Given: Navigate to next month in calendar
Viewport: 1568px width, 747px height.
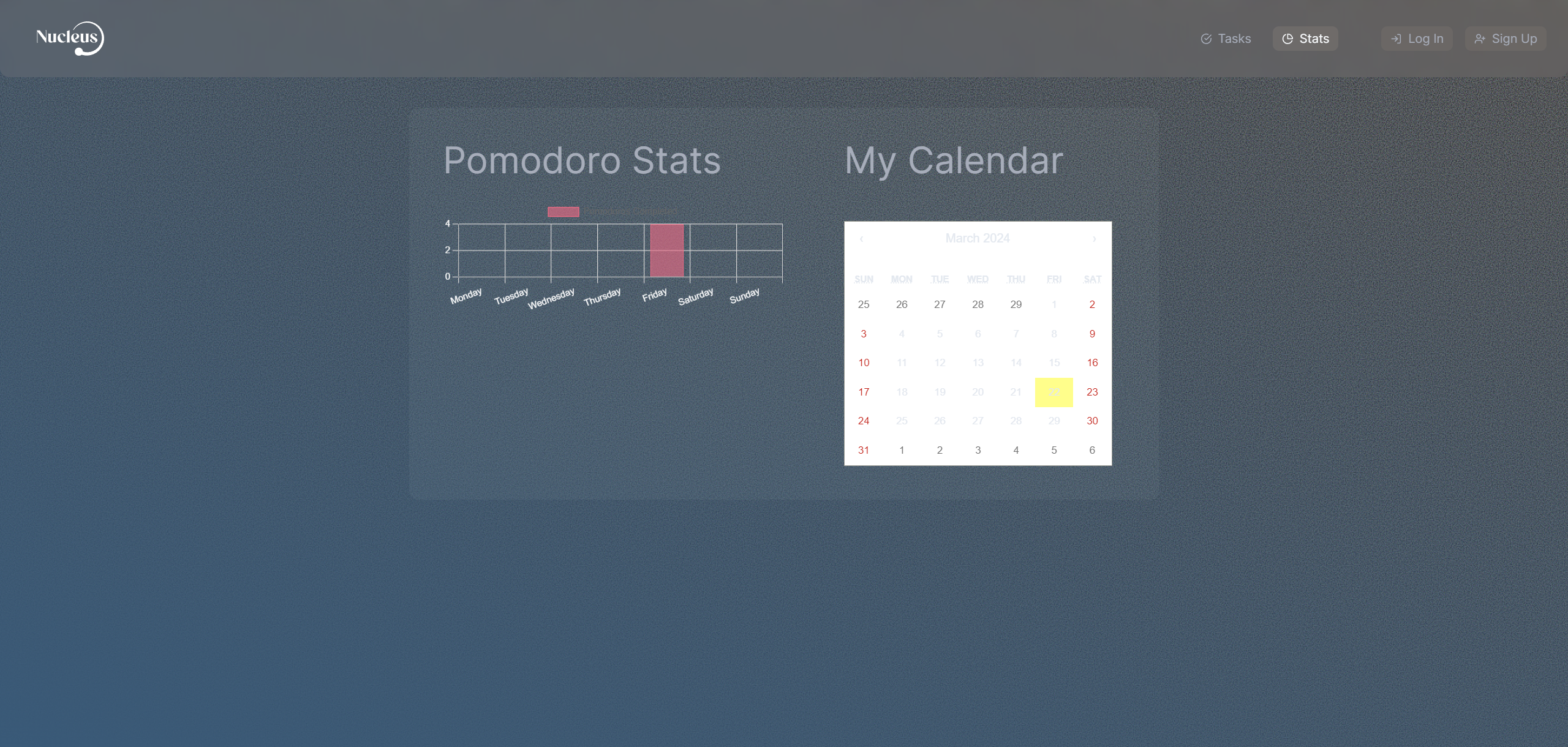Looking at the screenshot, I should [1093, 238].
